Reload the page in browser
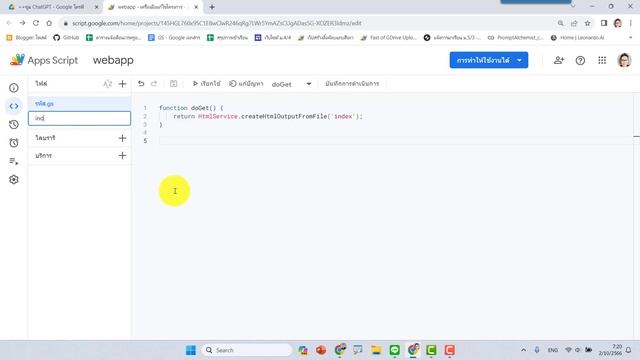 36,23
